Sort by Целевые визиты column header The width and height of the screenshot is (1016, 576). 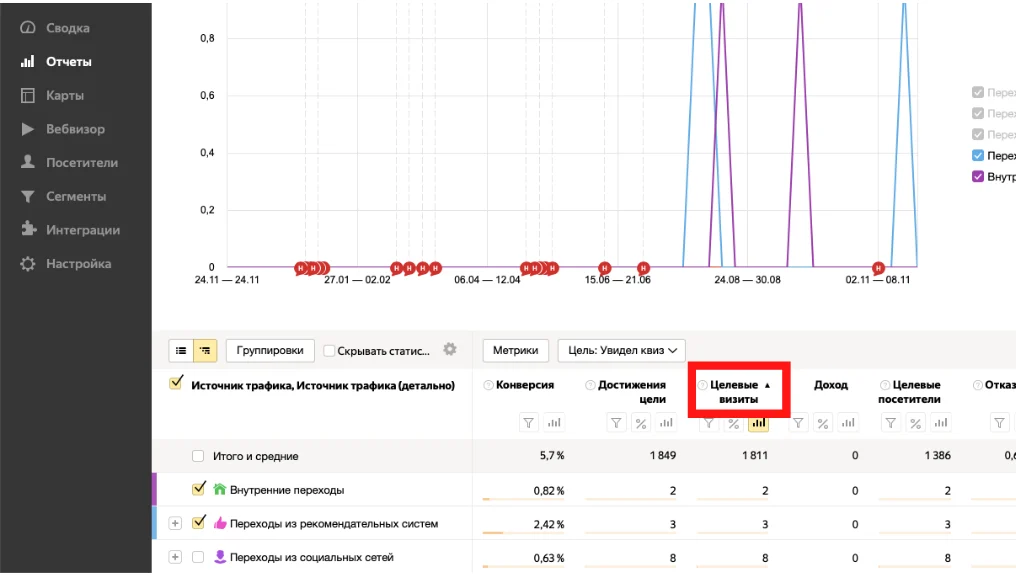click(x=738, y=392)
